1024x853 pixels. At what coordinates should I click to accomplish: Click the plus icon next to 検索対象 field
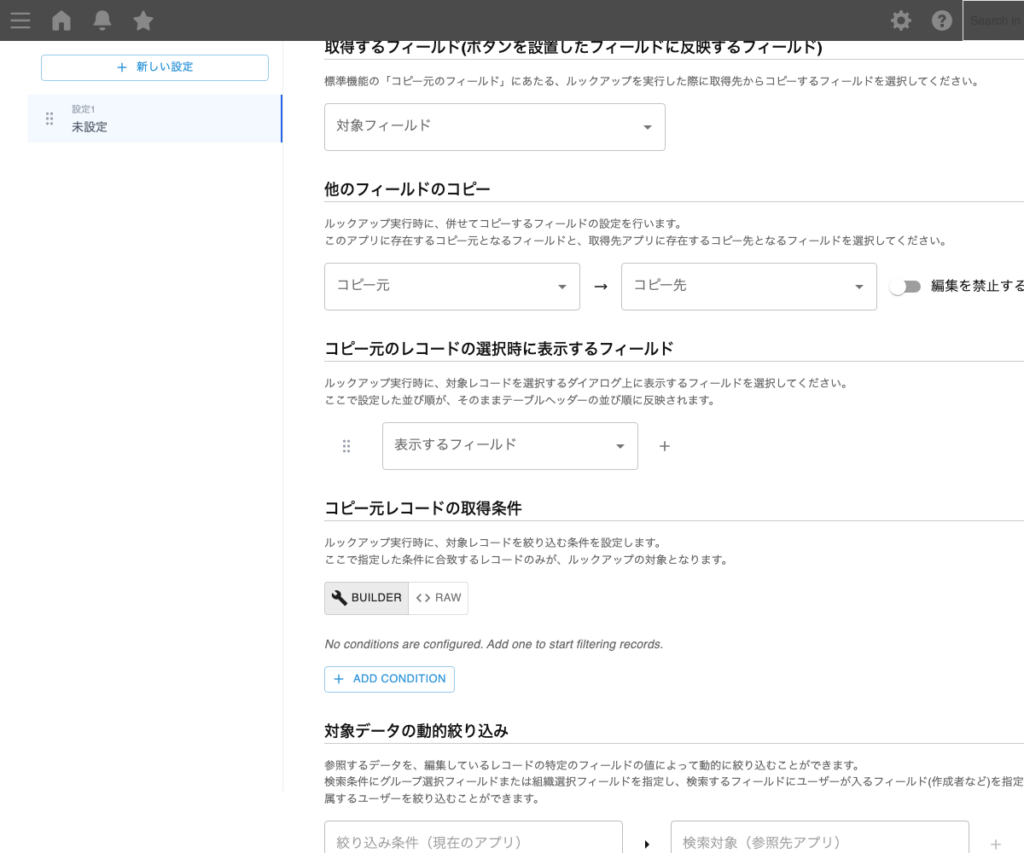(996, 843)
